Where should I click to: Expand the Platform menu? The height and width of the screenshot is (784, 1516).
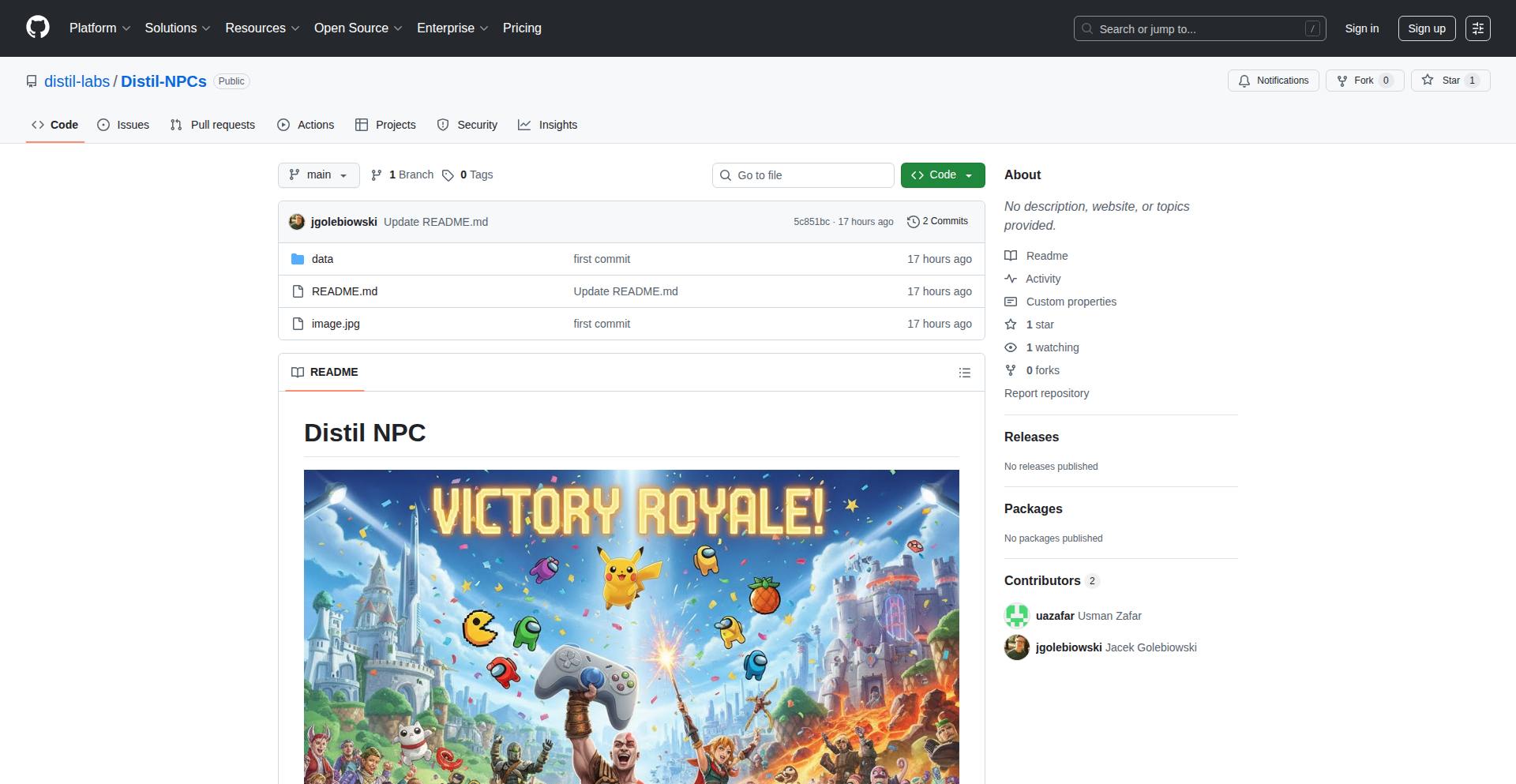tap(99, 28)
